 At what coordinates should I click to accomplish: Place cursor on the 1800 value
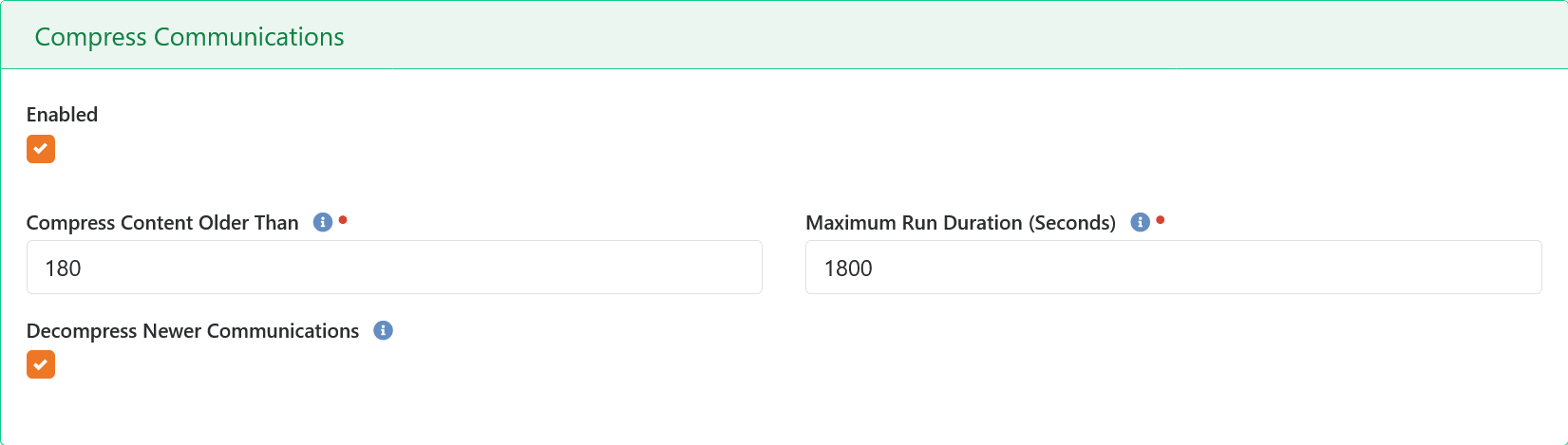click(847, 269)
